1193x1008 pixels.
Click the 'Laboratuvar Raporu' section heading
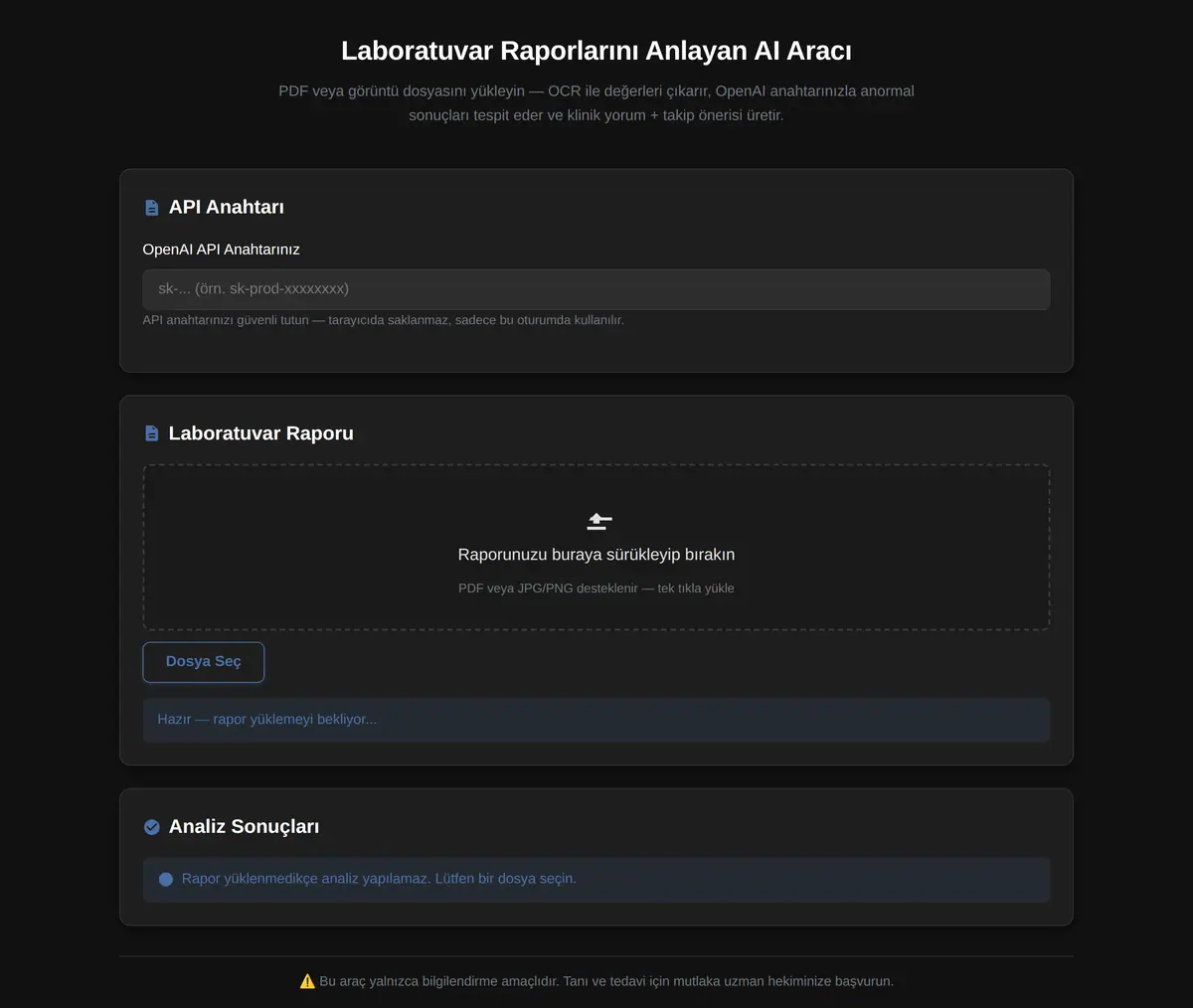(261, 433)
